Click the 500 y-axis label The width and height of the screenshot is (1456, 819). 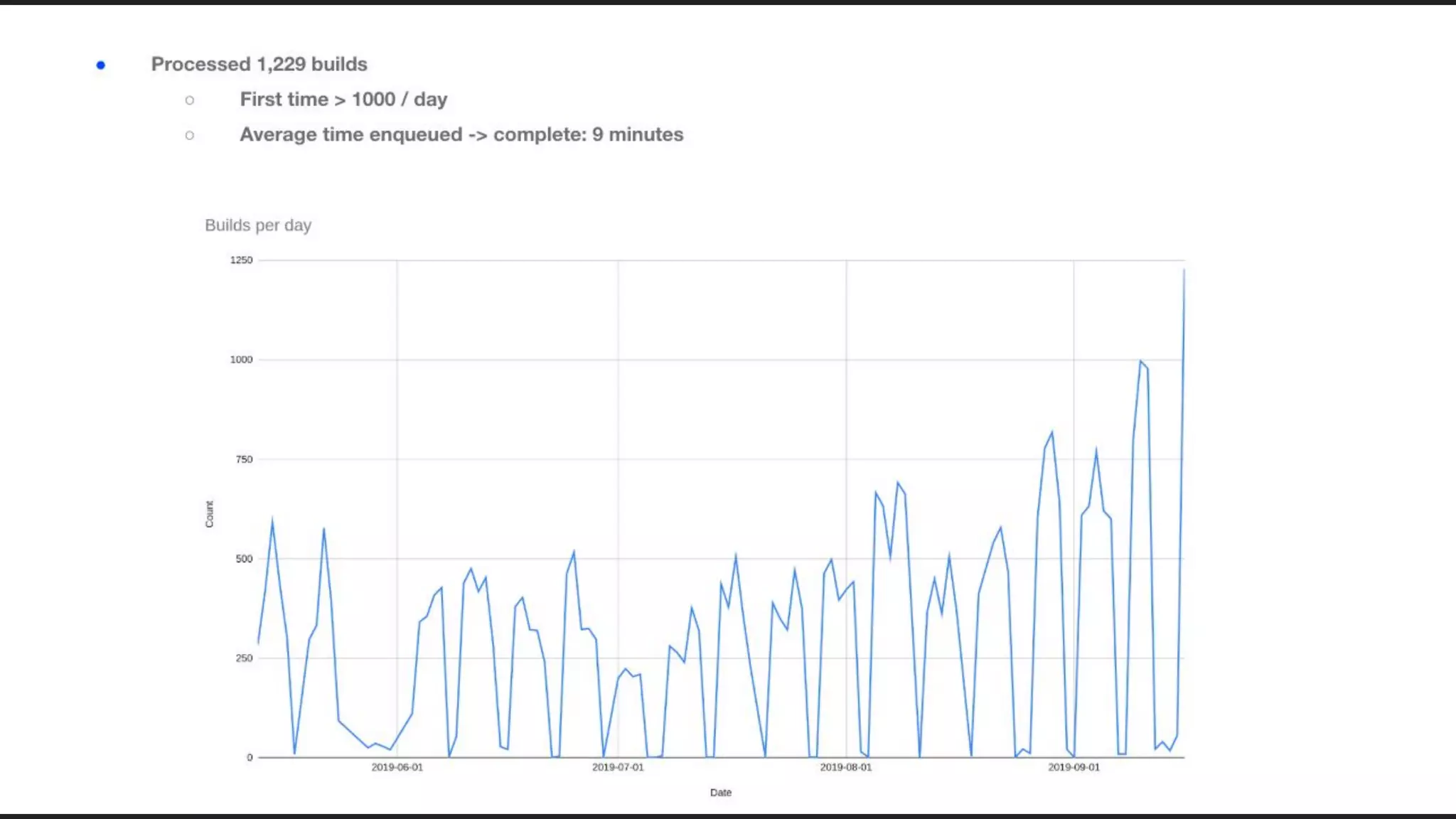[244, 559]
